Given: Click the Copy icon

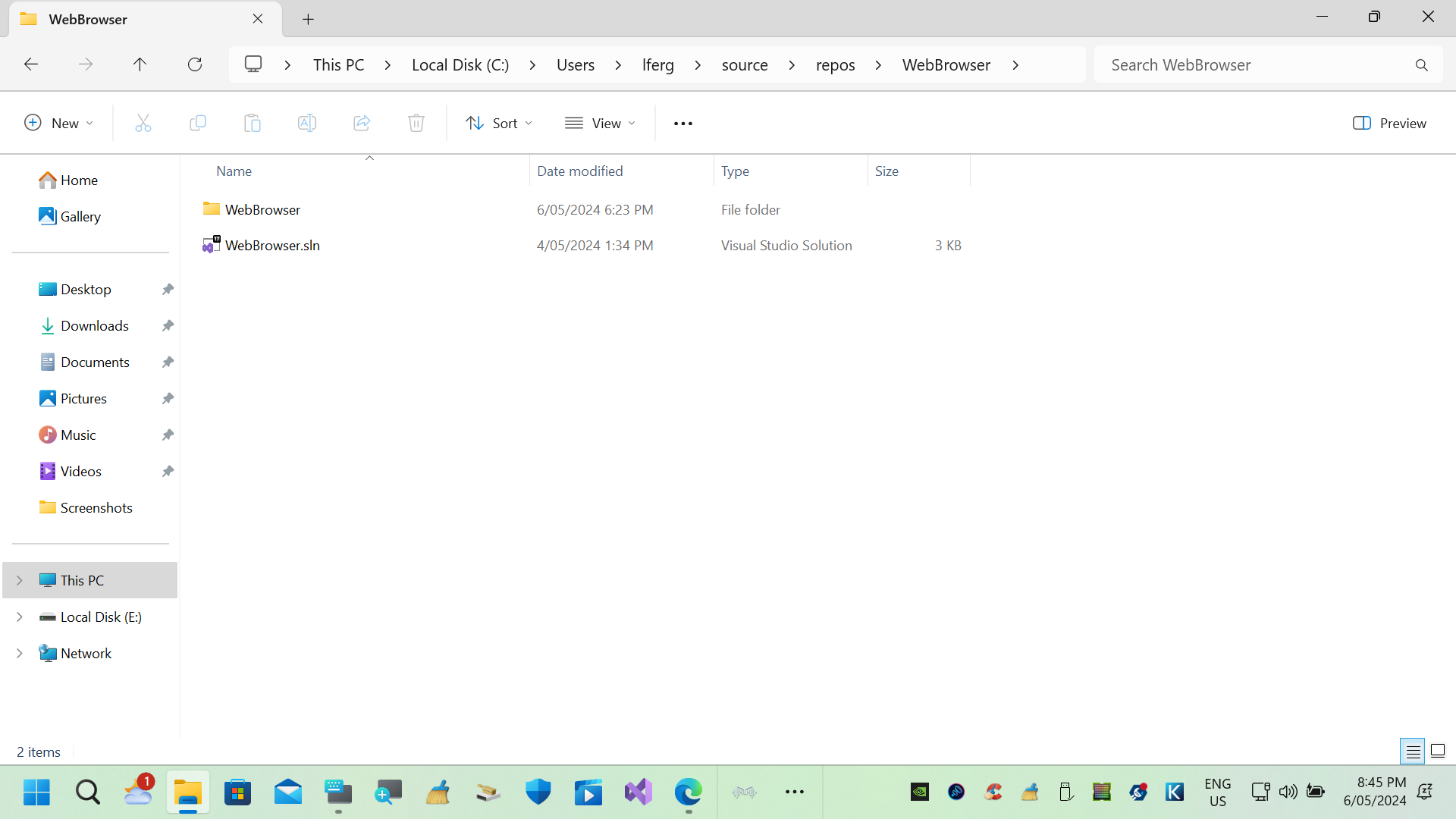Looking at the screenshot, I should [x=198, y=122].
